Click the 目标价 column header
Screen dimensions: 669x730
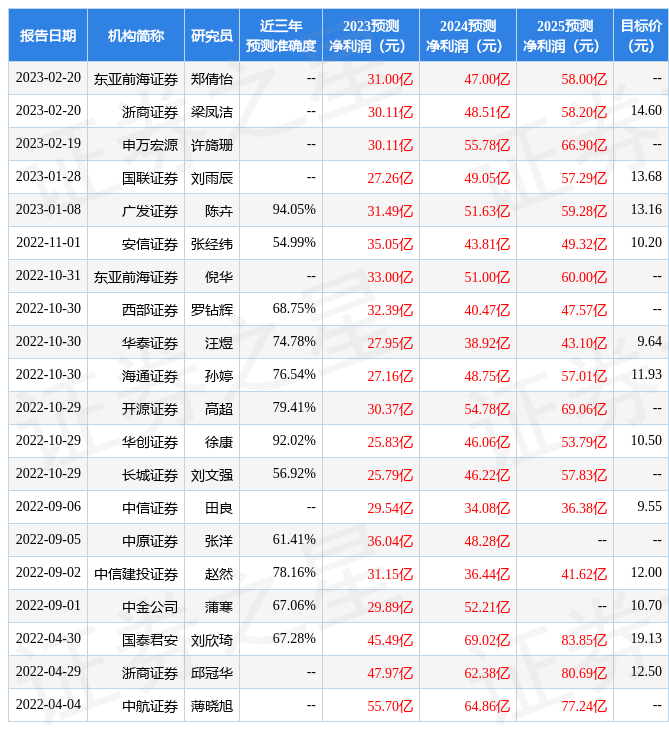click(x=640, y=35)
